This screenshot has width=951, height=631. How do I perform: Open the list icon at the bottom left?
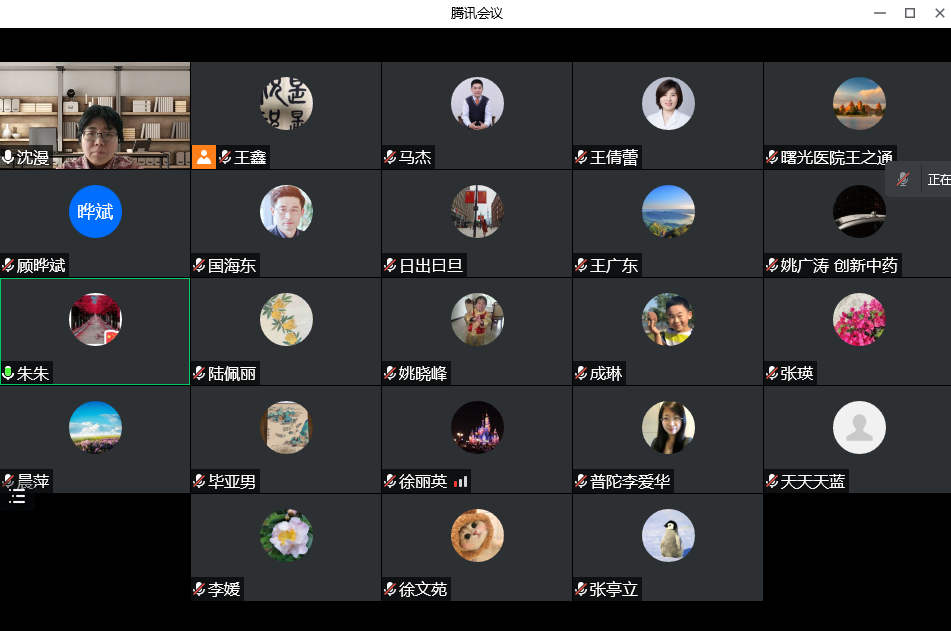(17, 497)
